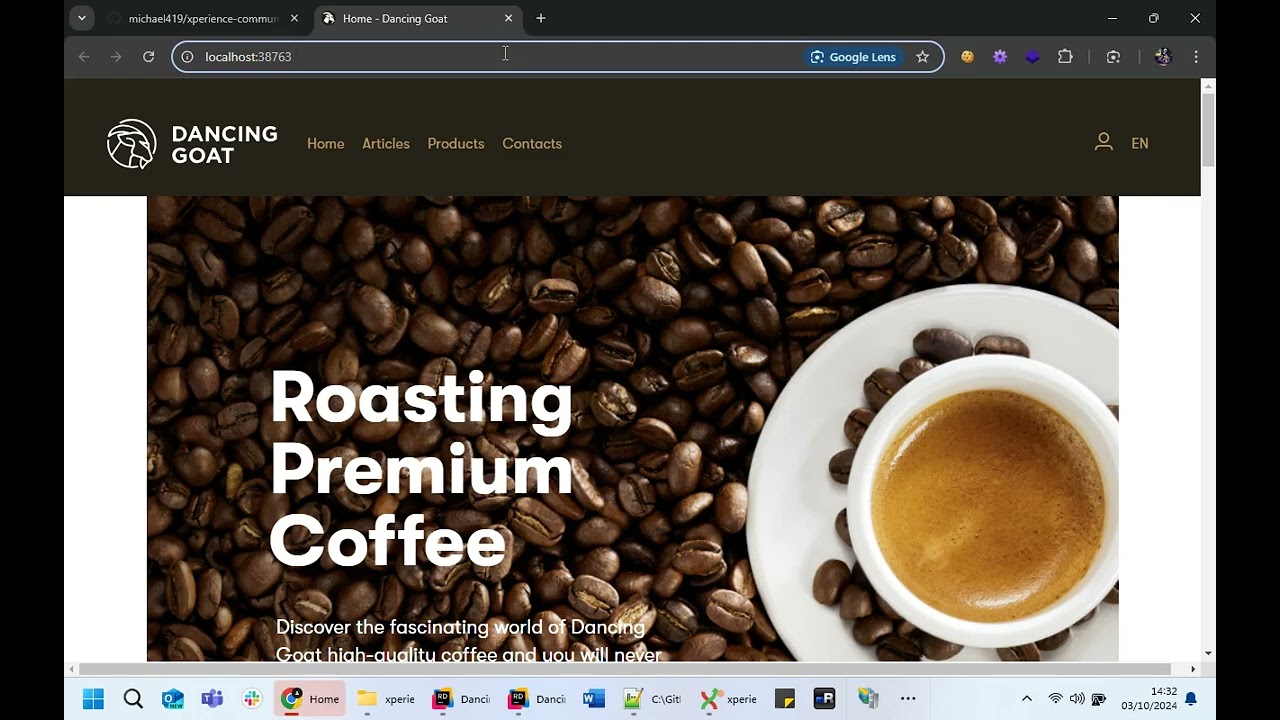Open the green-and-red X xperie taskbar window
The image size is (1280, 720).
(728, 699)
